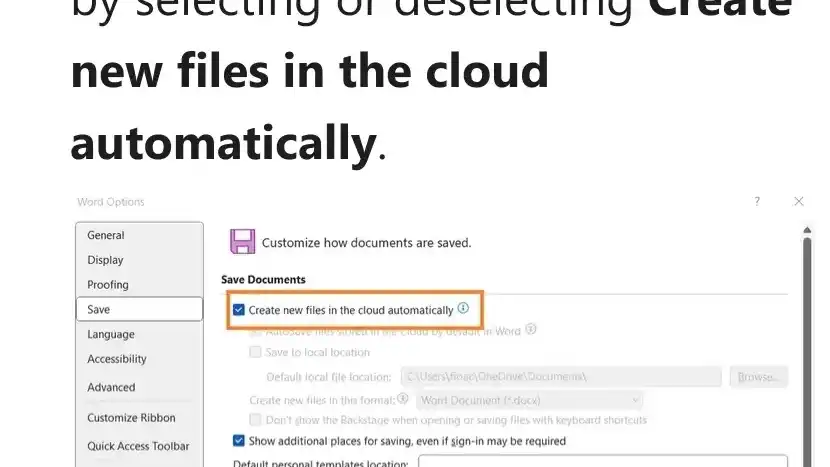Image resolution: width=830 pixels, height=467 pixels.
Task: Click the Default local file location field
Action: (x=561, y=377)
